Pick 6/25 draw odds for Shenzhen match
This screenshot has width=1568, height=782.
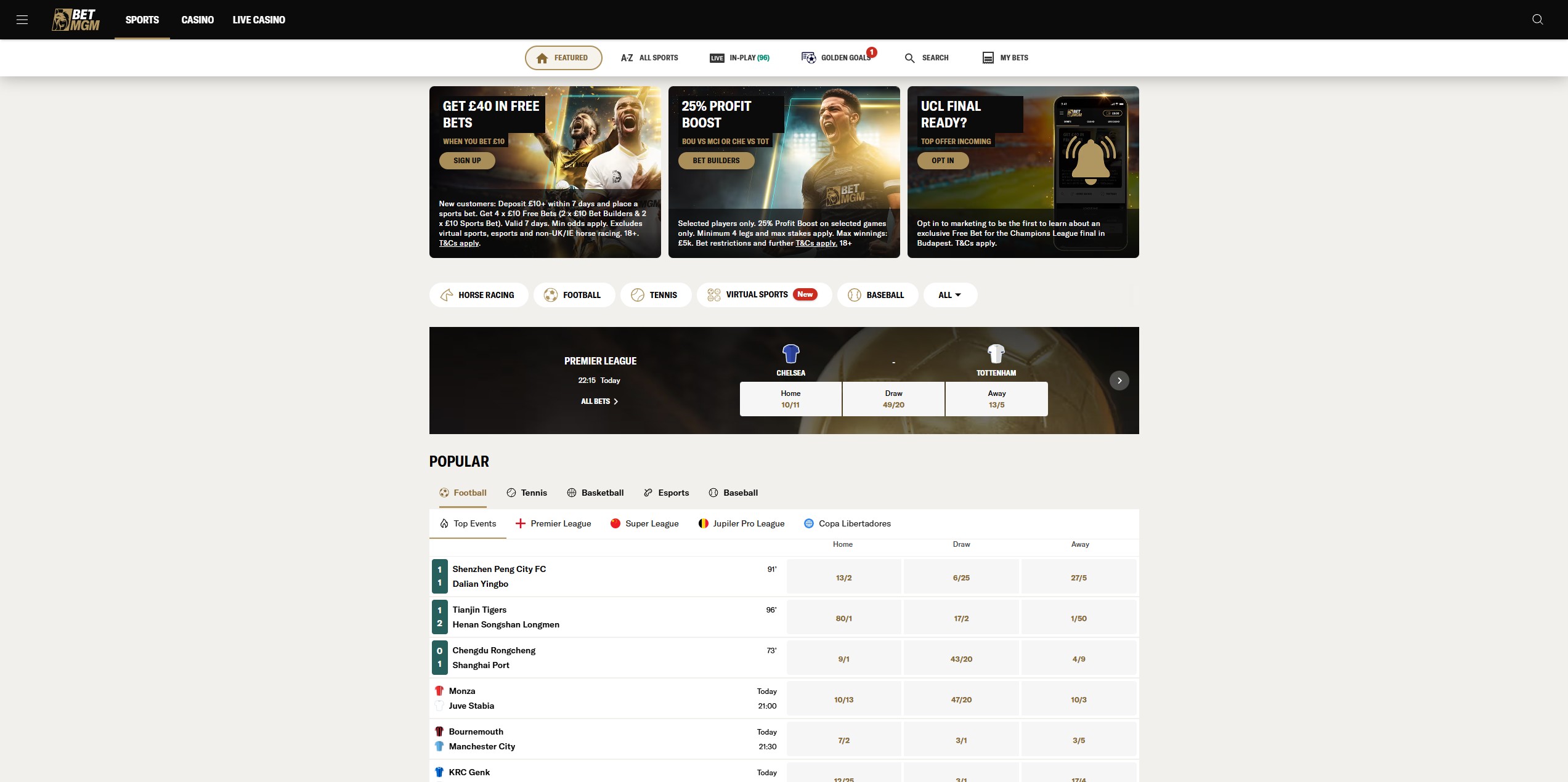point(961,578)
